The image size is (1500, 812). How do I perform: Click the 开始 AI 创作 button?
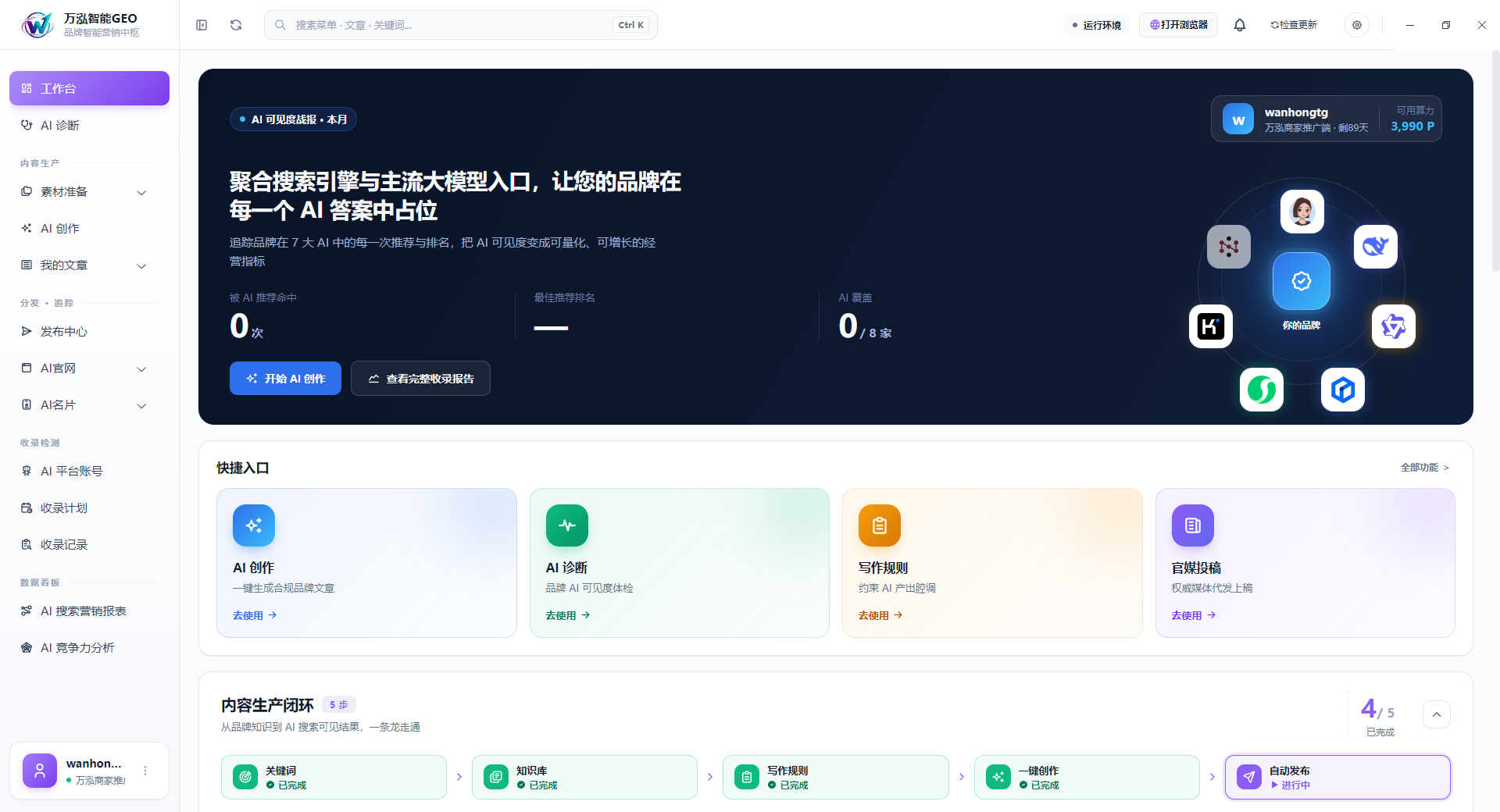click(x=285, y=378)
